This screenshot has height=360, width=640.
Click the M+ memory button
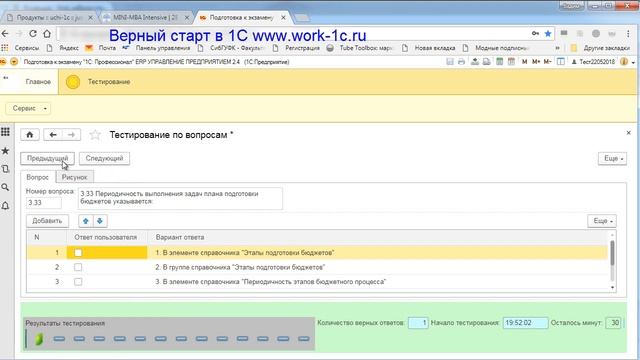(x=536, y=62)
